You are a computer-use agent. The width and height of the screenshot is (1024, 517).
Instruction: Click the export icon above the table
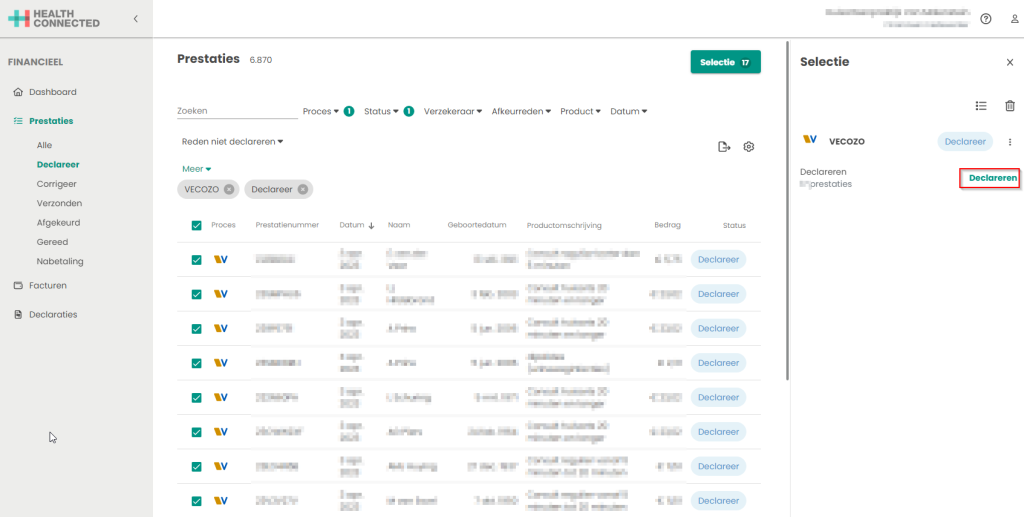point(724,147)
